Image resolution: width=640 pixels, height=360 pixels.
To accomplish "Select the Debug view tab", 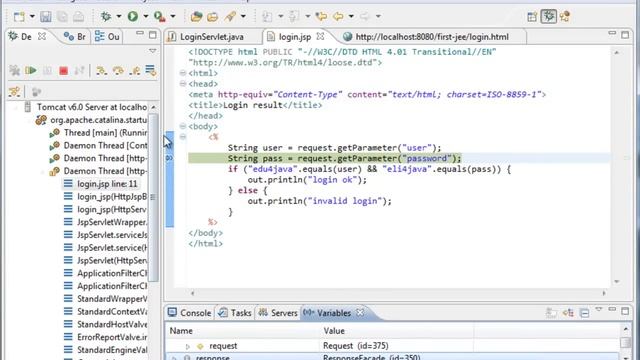I will (x=27, y=37).
